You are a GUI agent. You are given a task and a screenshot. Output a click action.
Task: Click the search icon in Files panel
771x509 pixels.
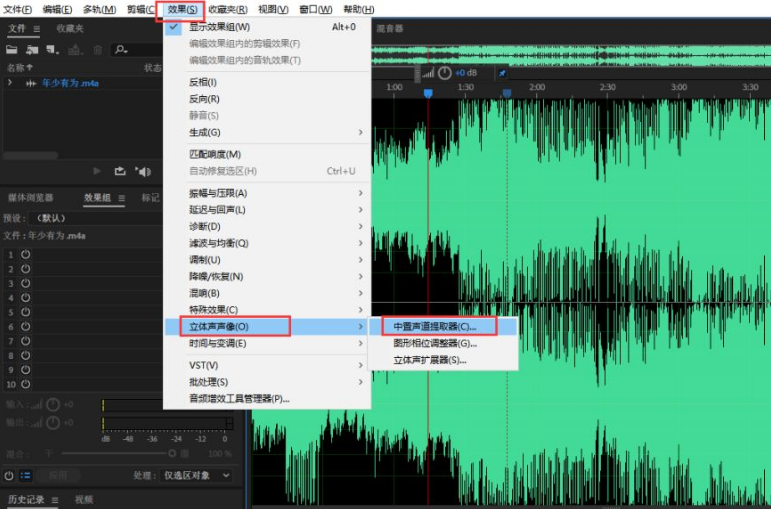121,49
